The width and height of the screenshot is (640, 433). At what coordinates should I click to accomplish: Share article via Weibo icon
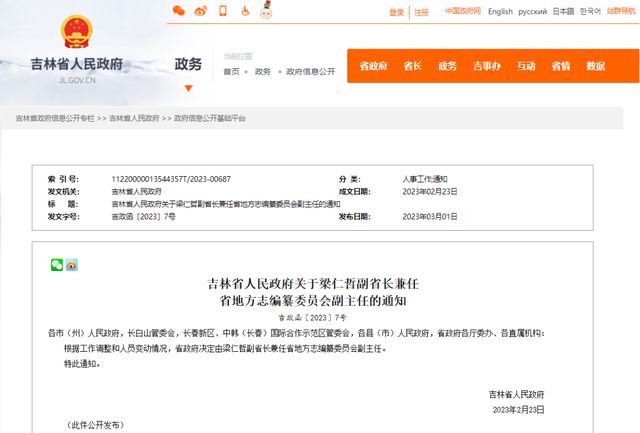[x=71, y=265]
